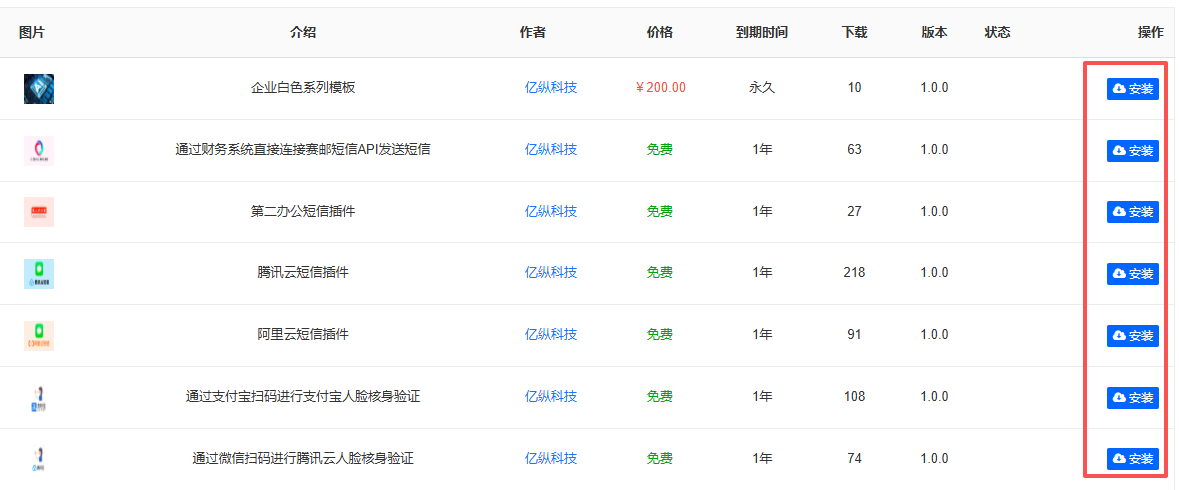Open thumbnail image of 企业白色系列模板
The image size is (1179, 490).
pos(39,89)
